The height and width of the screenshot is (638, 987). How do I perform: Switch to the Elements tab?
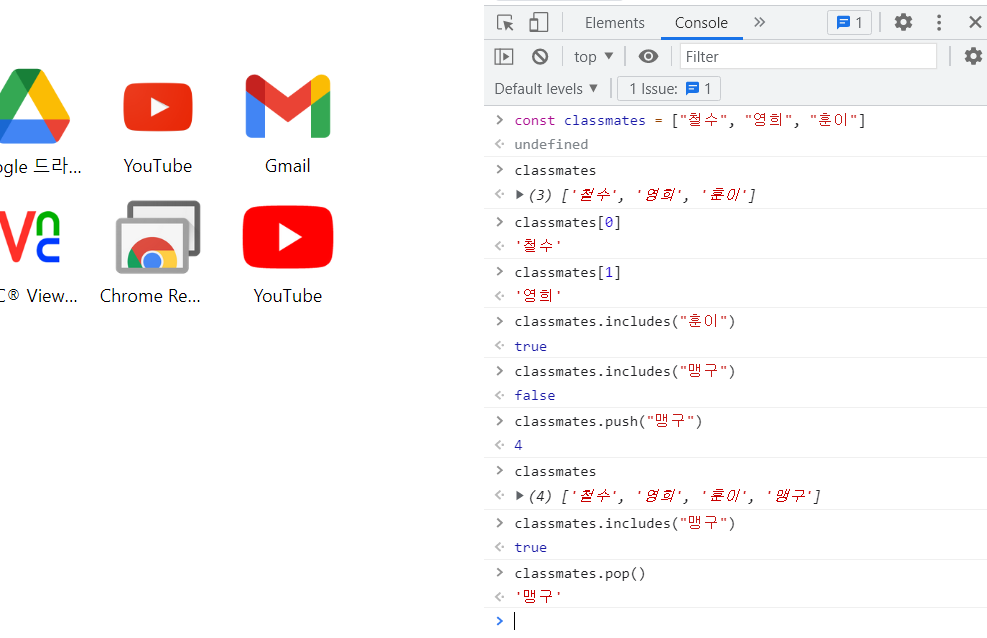coord(614,23)
